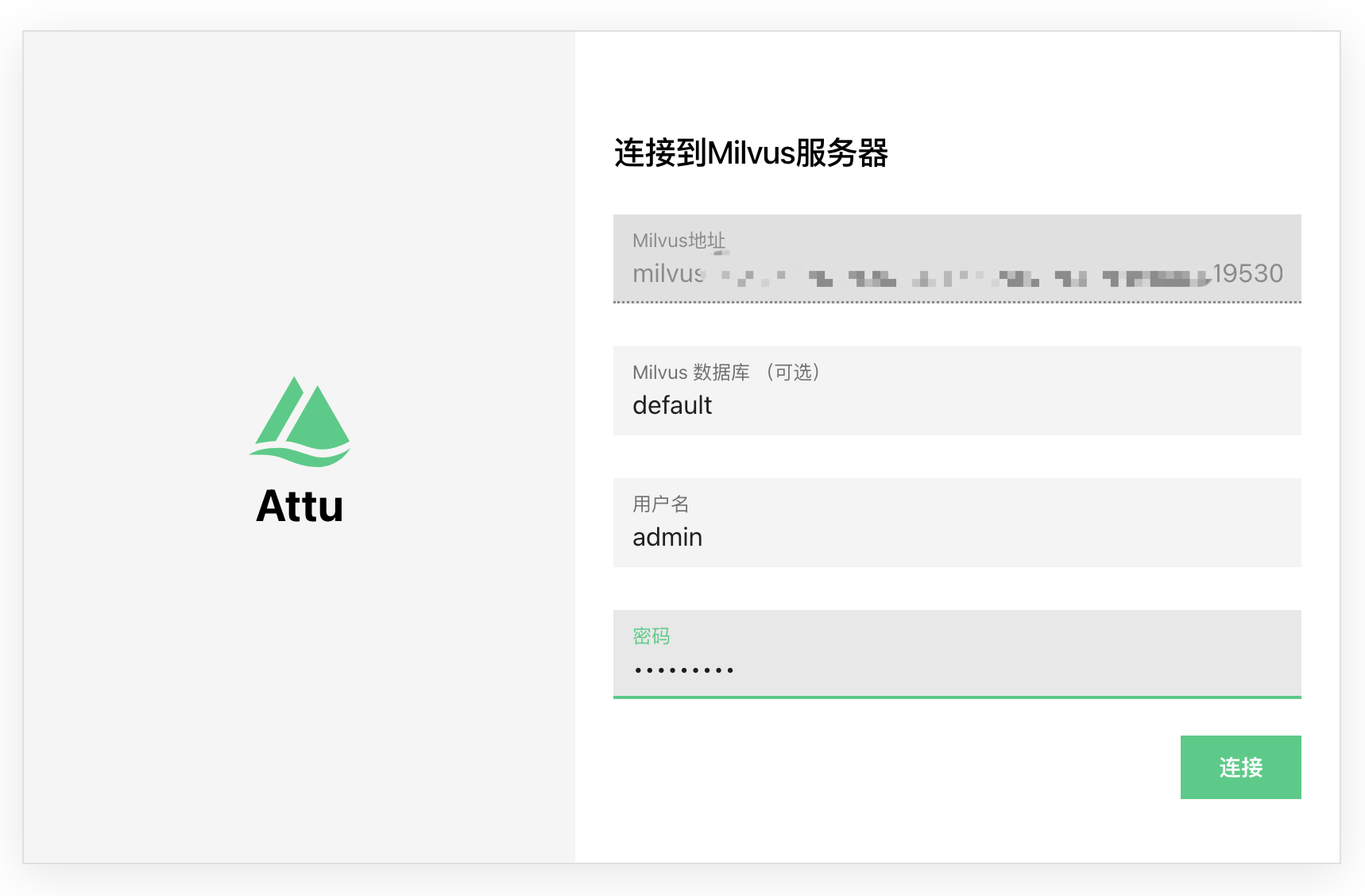Focus the Milvus 数据库 database field

957,391
